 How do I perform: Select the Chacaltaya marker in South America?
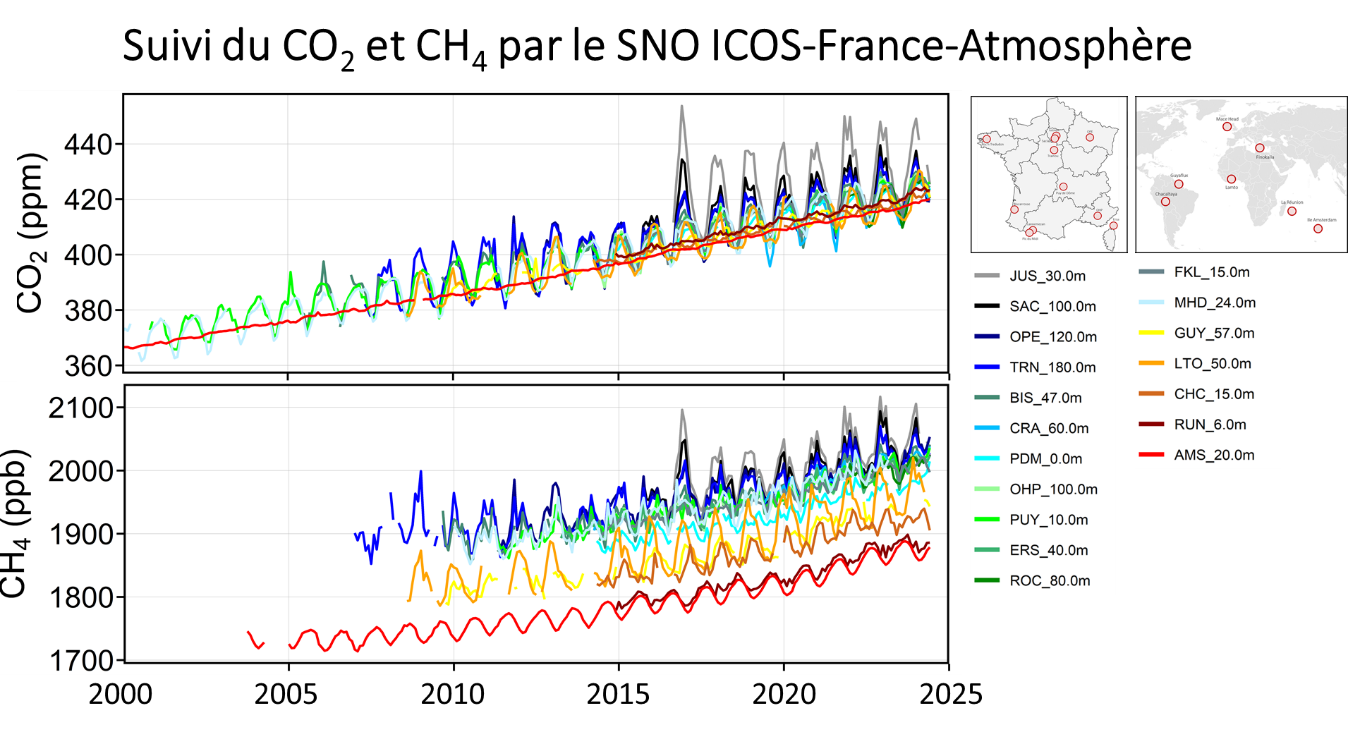(x=1165, y=201)
